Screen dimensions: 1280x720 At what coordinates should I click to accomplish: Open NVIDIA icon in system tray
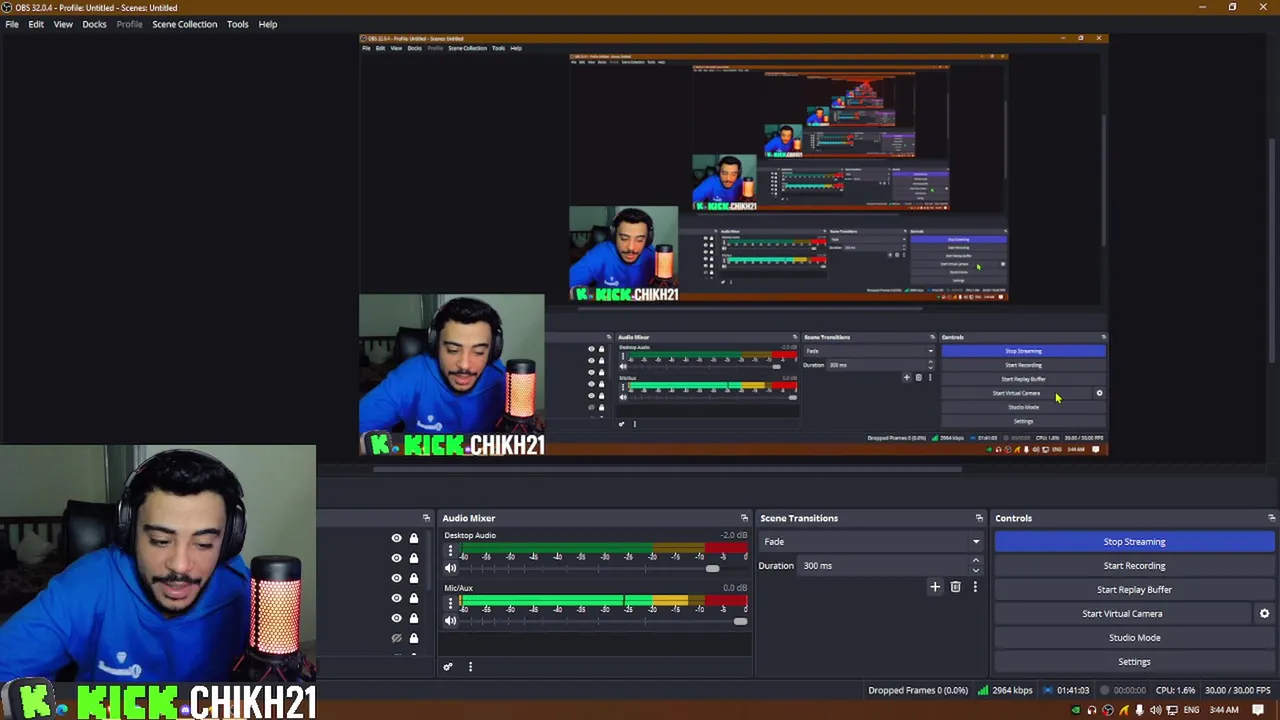[x=1076, y=711]
